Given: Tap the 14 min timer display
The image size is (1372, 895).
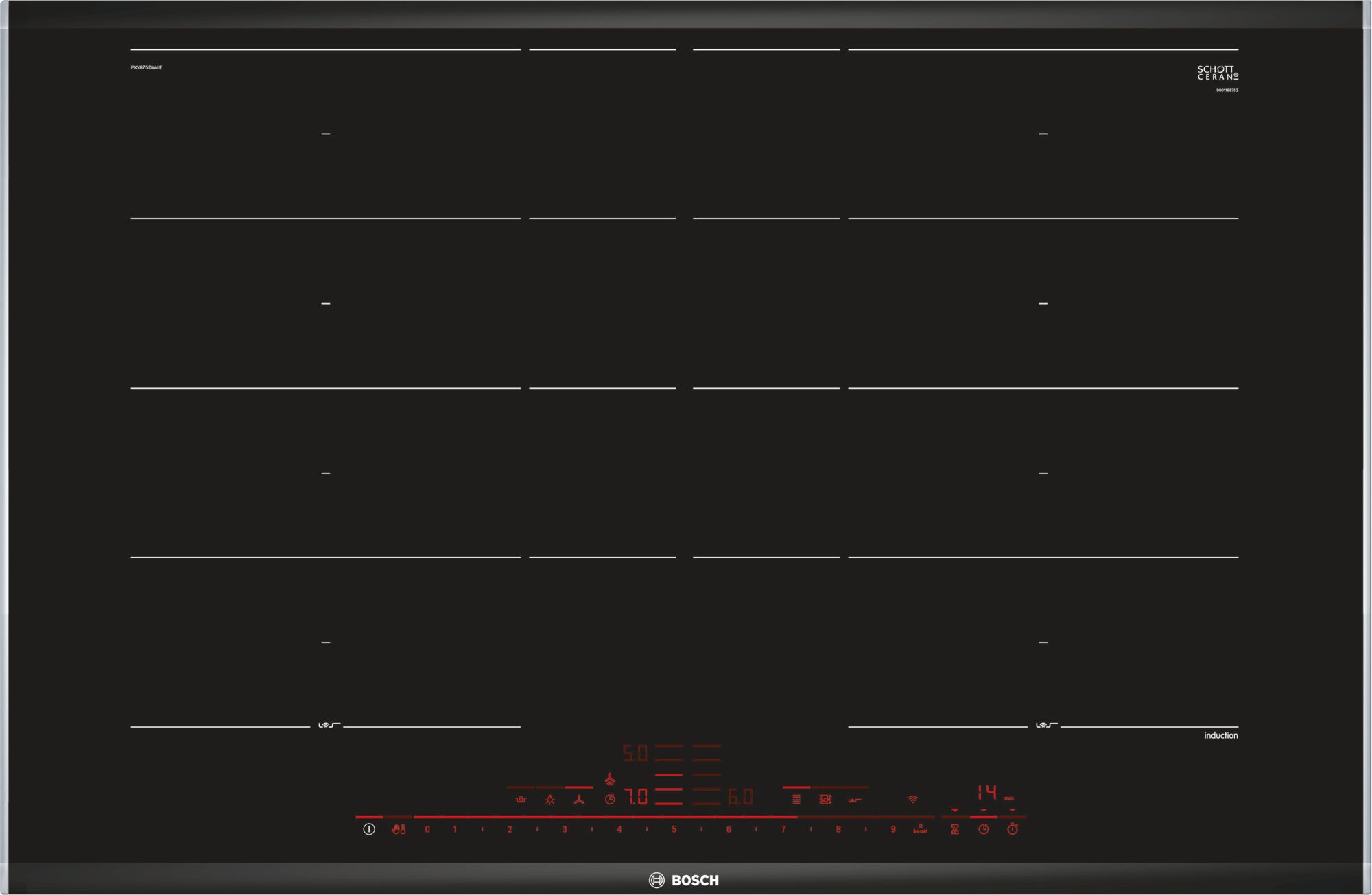Looking at the screenshot, I should pyautogui.click(x=987, y=793).
